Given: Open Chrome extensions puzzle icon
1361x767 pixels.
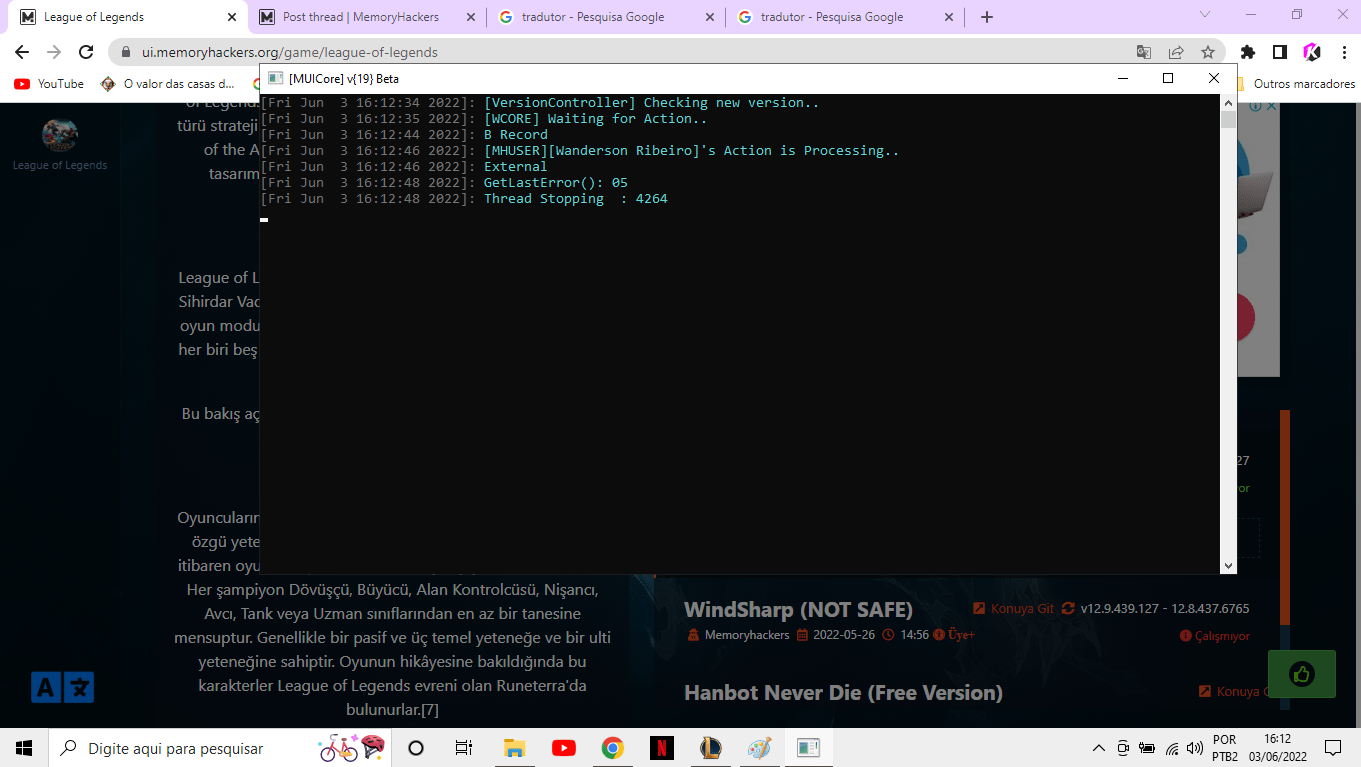Looking at the screenshot, I should [1247, 52].
